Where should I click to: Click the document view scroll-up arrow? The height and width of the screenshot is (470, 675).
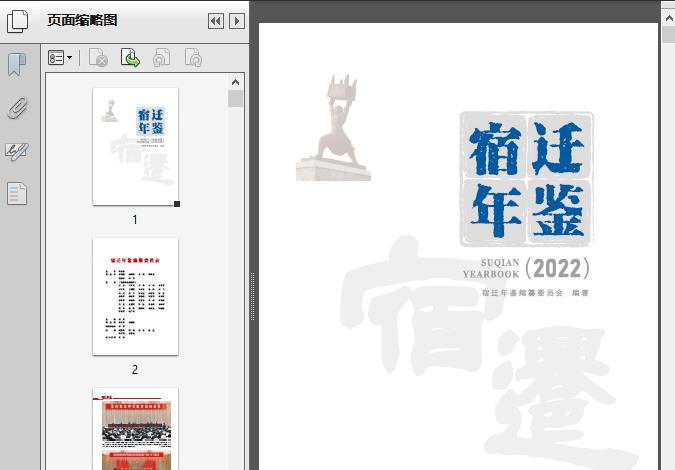coord(669,18)
